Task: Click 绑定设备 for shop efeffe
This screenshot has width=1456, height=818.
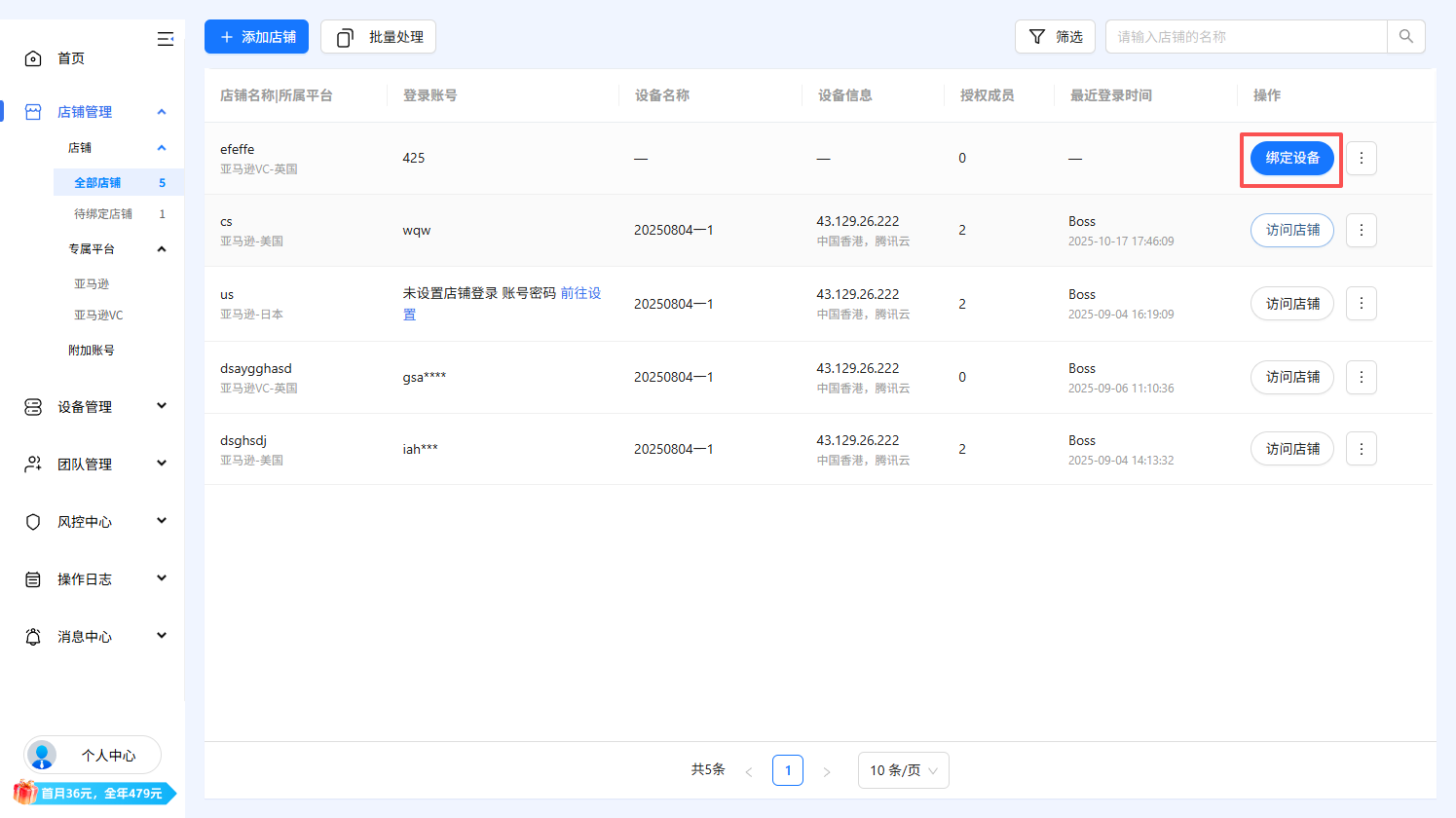Action: [1291, 158]
